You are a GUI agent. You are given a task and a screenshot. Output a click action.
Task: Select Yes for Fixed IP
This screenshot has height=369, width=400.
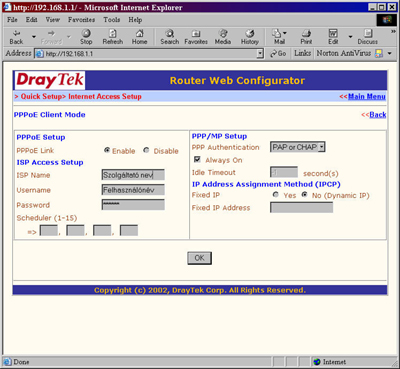coord(275,194)
